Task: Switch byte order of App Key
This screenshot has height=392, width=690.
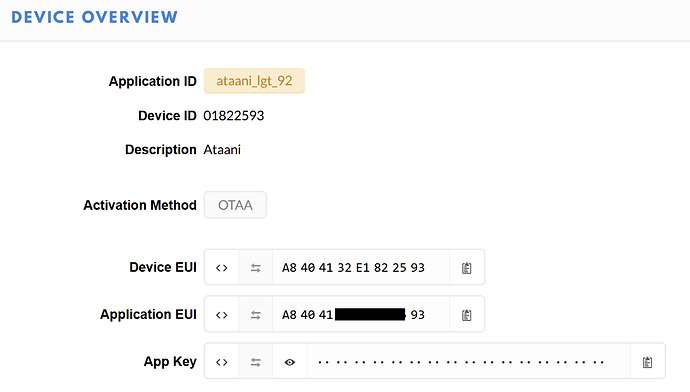Action: 256,362
